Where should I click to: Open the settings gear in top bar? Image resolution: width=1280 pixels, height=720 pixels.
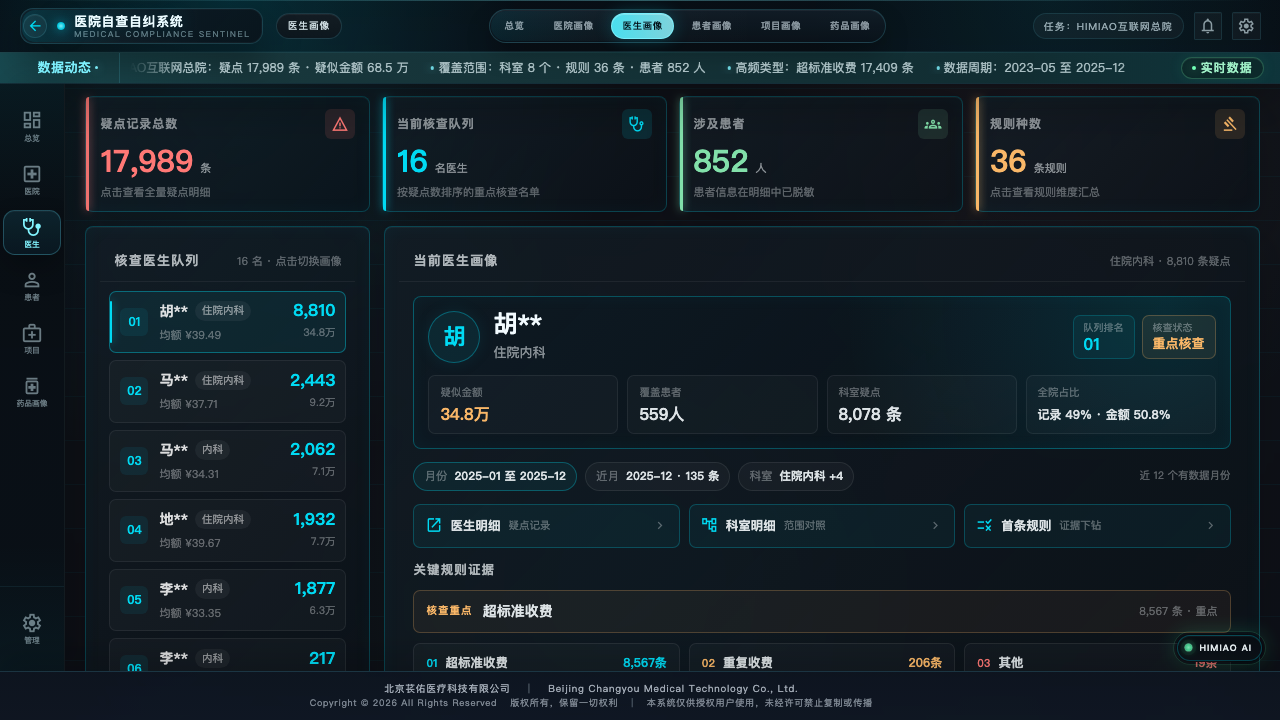1245,26
